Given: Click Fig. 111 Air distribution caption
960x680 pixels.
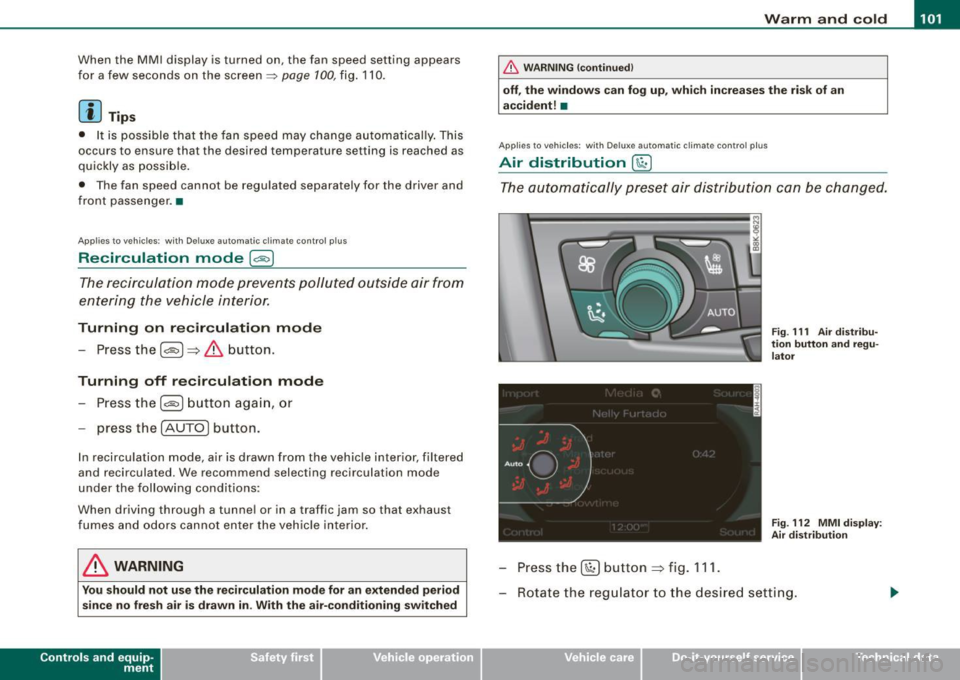Looking at the screenshot, I should (x=825, y=344).
